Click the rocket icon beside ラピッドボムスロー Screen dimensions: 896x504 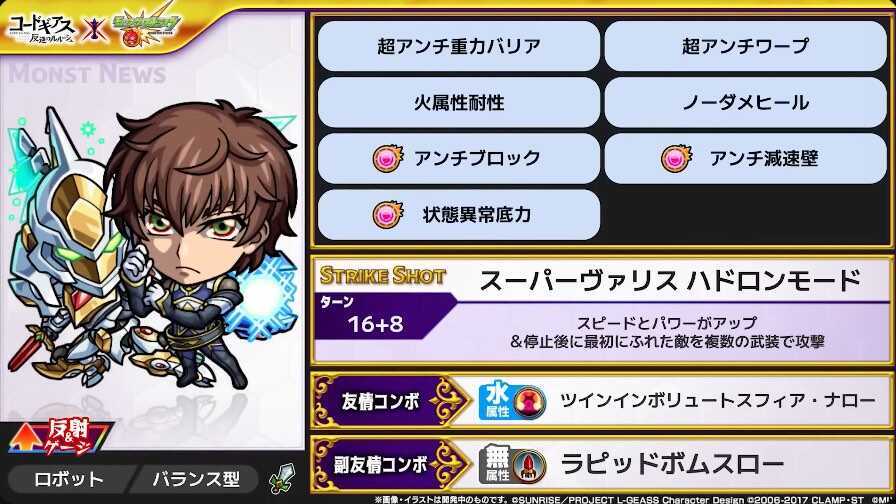[x=529, y=465]
